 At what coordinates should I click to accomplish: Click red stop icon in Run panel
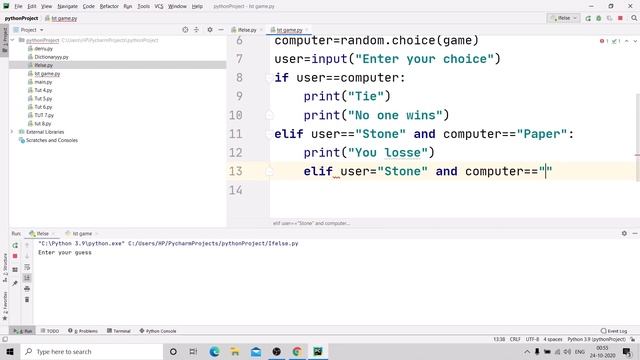[15, 256]
